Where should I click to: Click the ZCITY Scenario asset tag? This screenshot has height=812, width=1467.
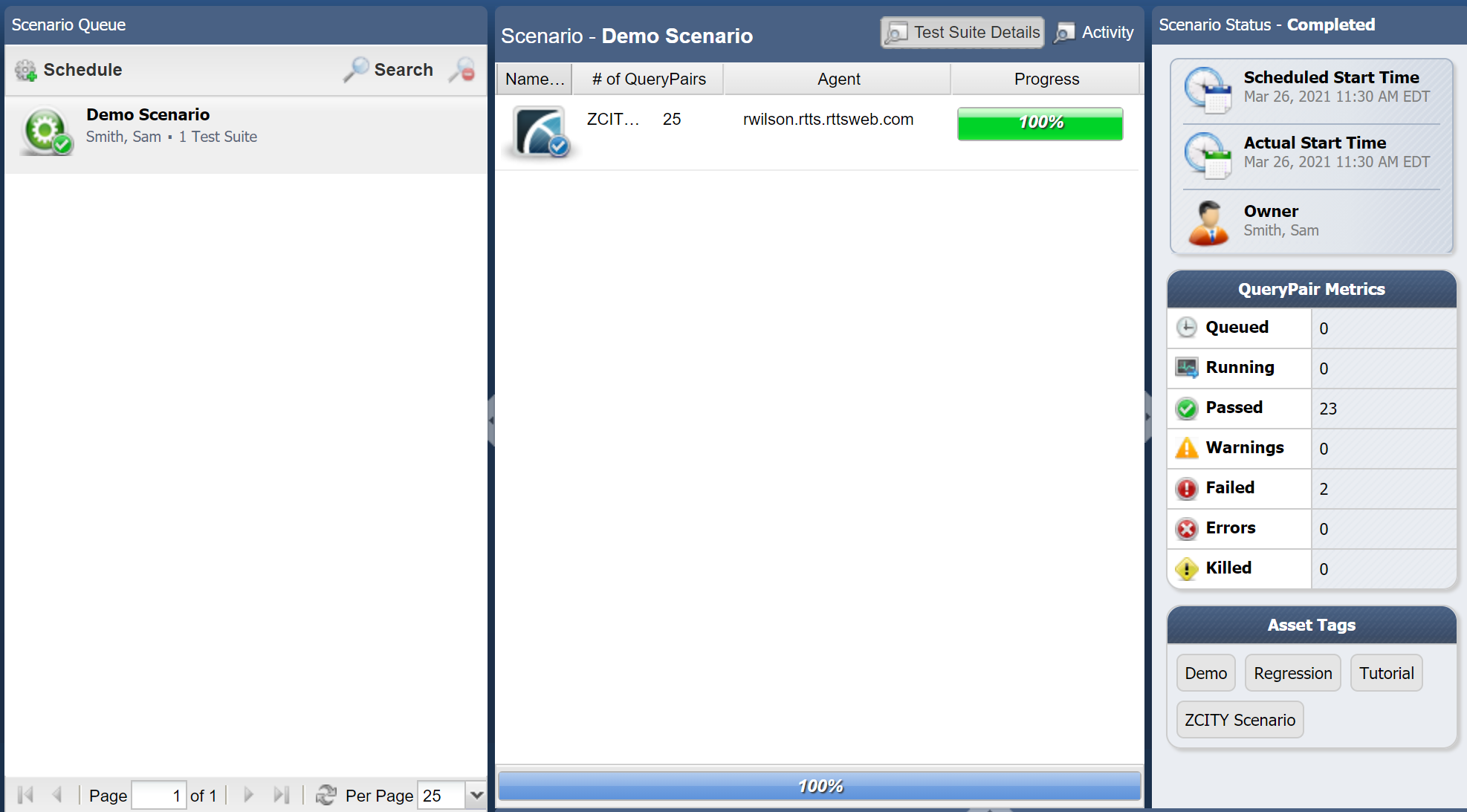coord(1239,720)
